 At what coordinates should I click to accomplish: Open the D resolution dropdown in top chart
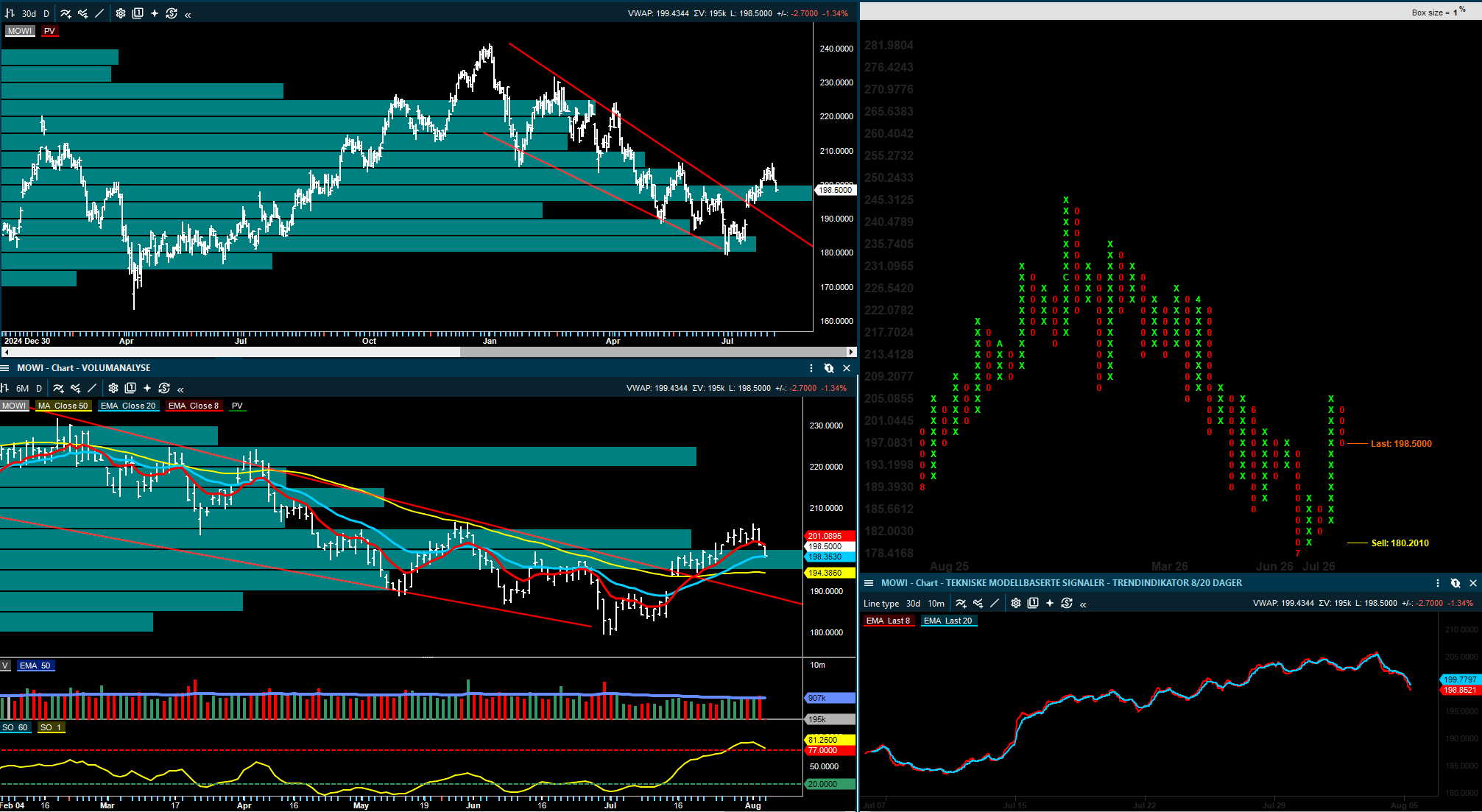pyautogui.click(x=46, y=13)
